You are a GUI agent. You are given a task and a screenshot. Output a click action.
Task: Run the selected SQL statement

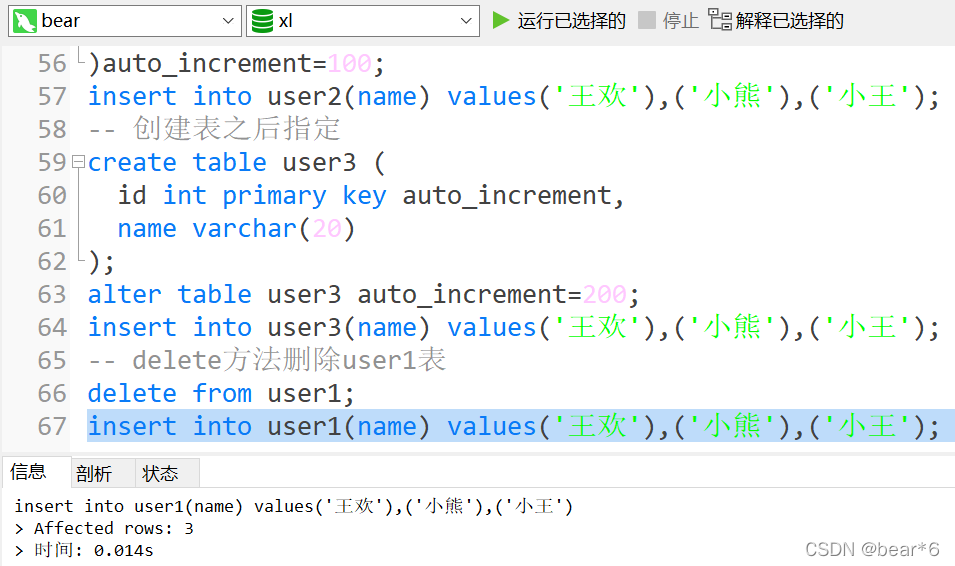[x=559, y=21]
